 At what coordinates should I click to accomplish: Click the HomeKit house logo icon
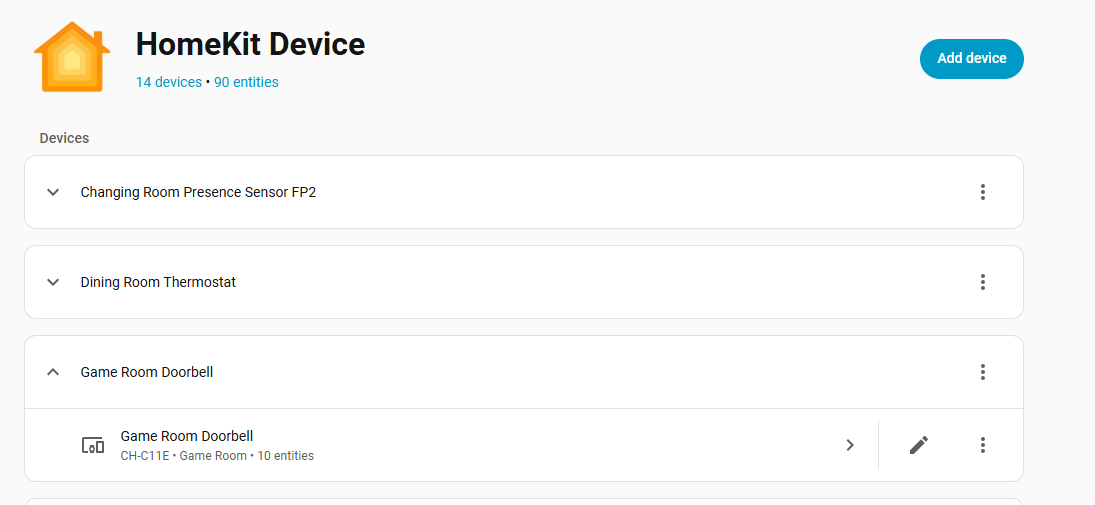click(71, 57)
